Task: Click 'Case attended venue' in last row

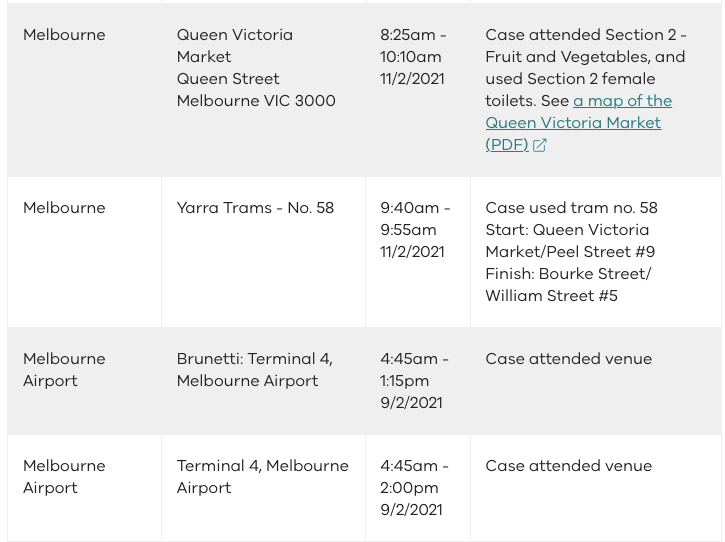Action: point(569,465)
